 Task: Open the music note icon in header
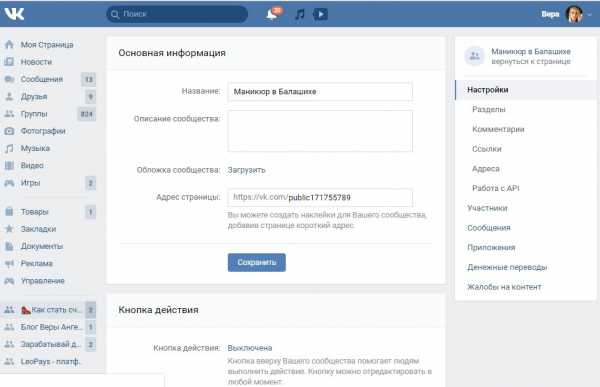tap(300, 14)
